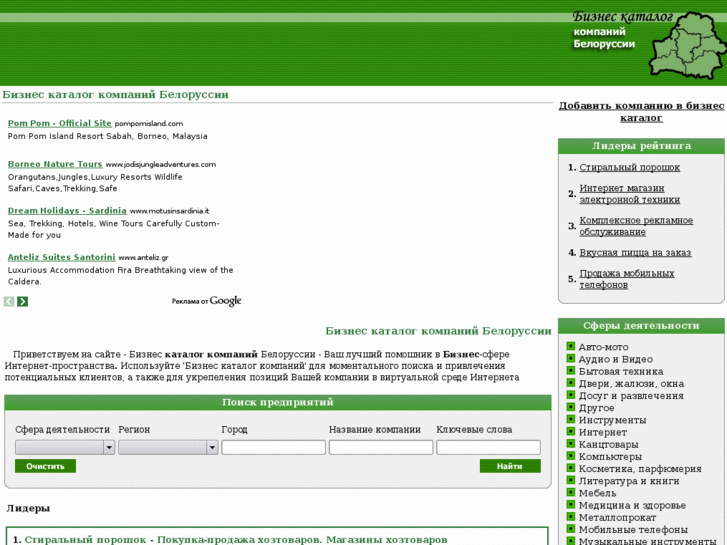Select the Мебель category
Viewport: 727px width, 545px height.
pos(598,493)
